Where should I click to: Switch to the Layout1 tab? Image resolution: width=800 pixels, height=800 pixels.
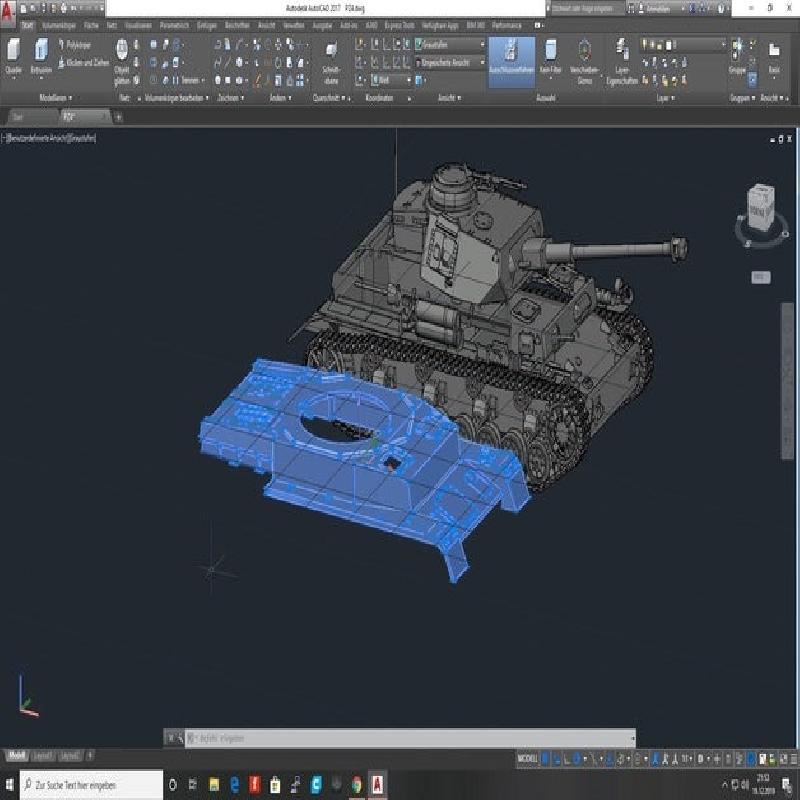[43, 755]
